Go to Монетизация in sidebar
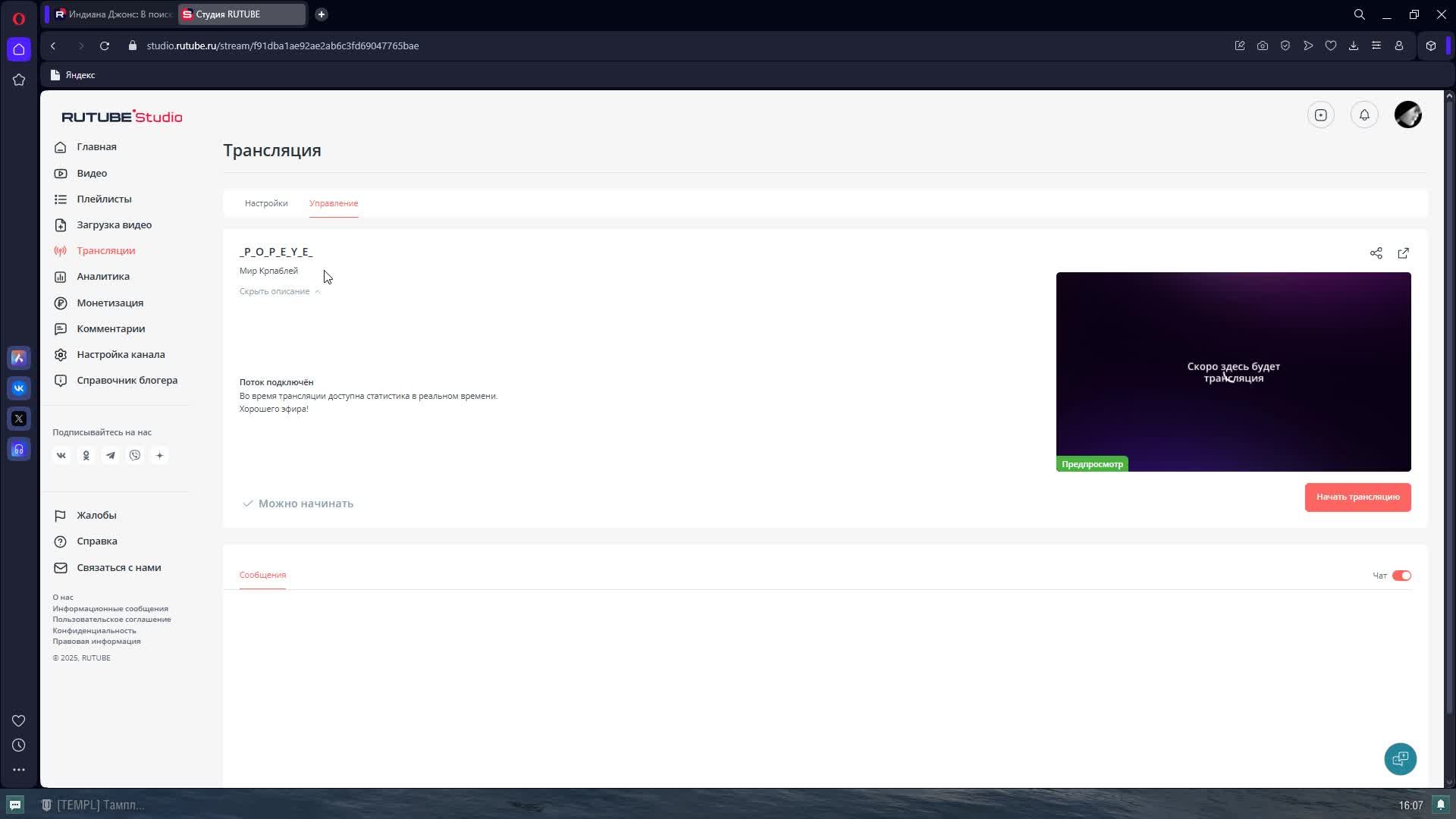1456x819 pixels. [99, 303]
